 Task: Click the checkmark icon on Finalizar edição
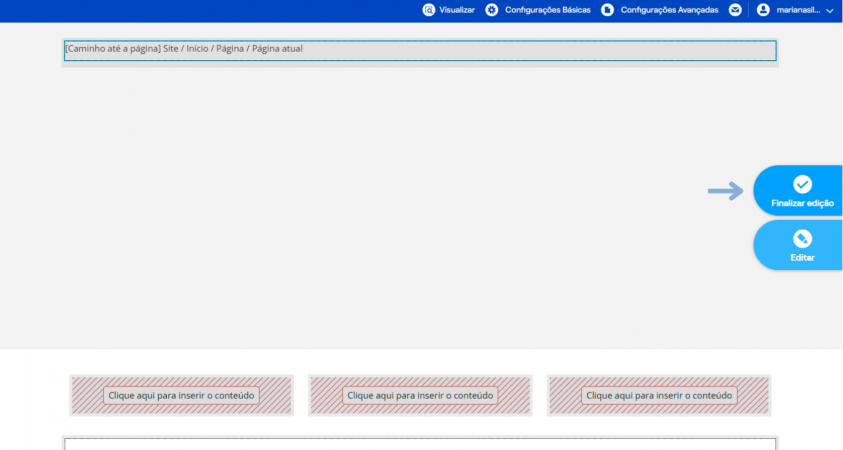[802, 184]
